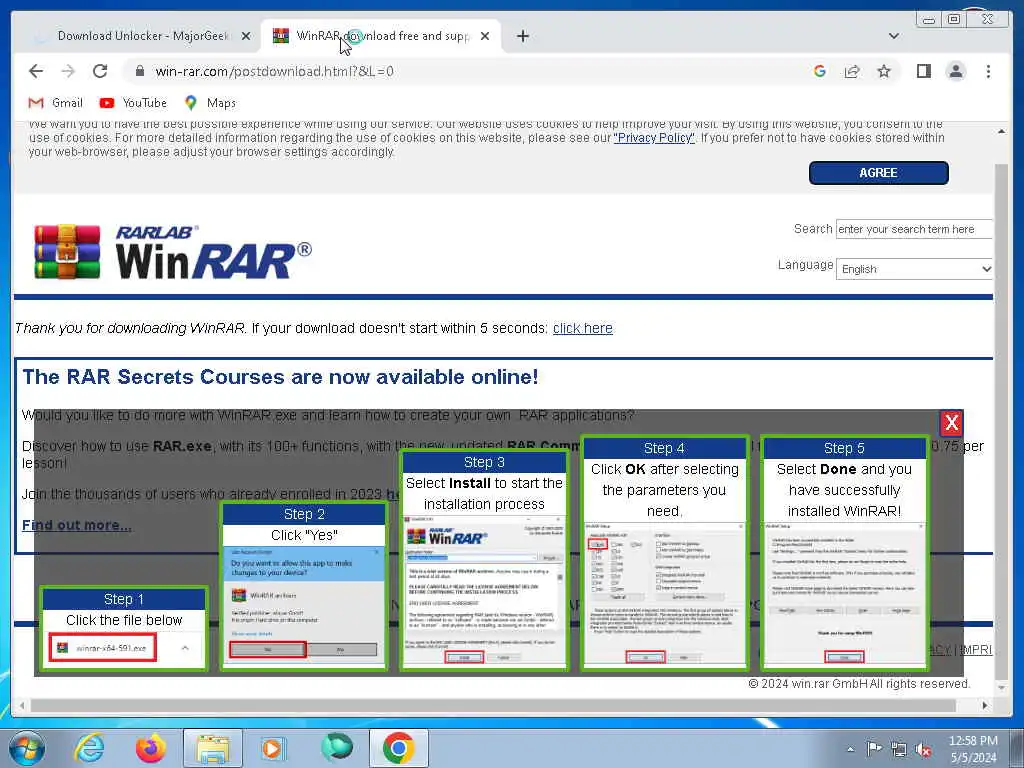The height and width of the screenshot is (768, 1024).
Task: Click the page scroll-up arrow
Action: coord(1001,132)
